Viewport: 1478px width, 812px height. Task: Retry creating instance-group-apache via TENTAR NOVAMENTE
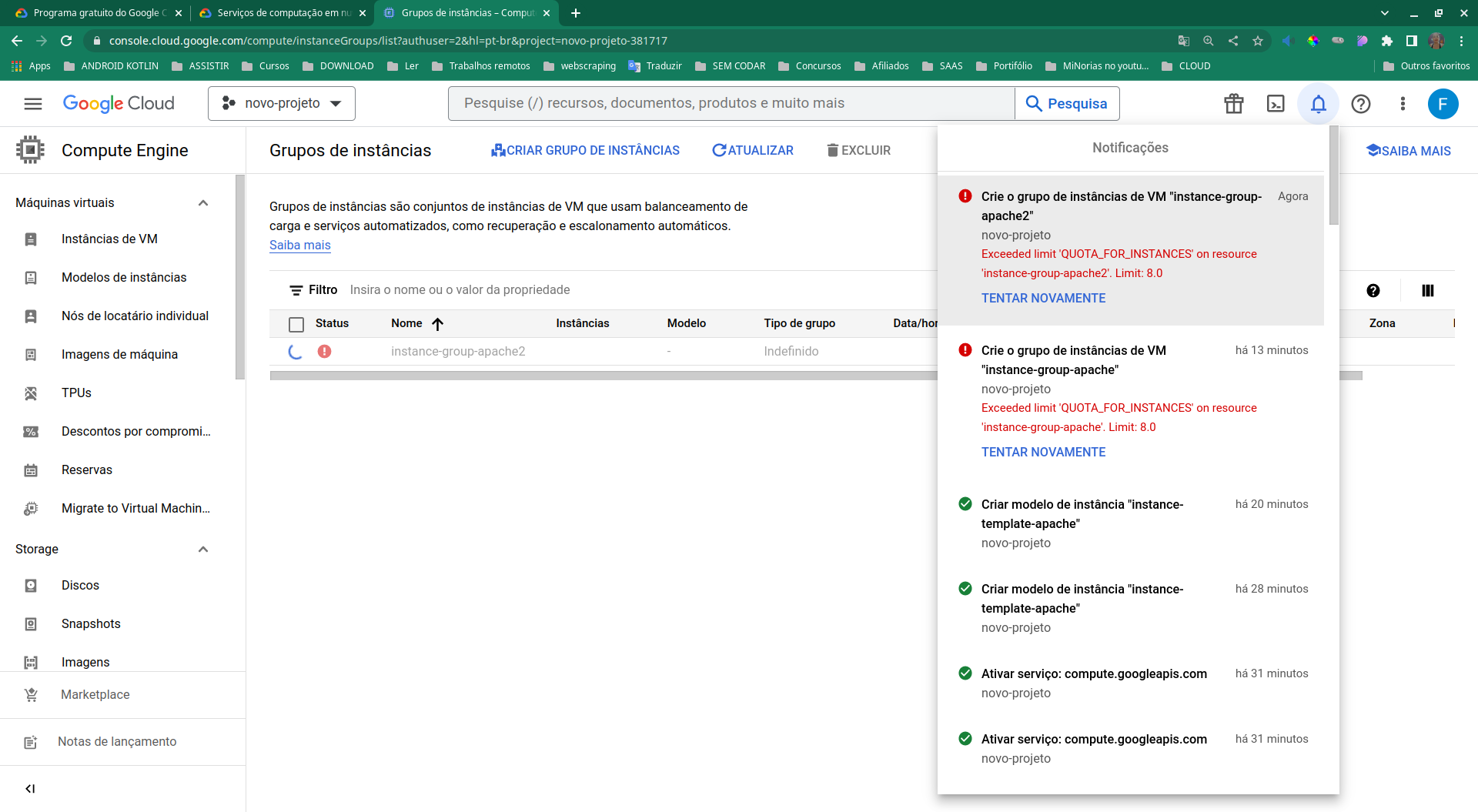pyautogui.click(x=1043, y=453)
